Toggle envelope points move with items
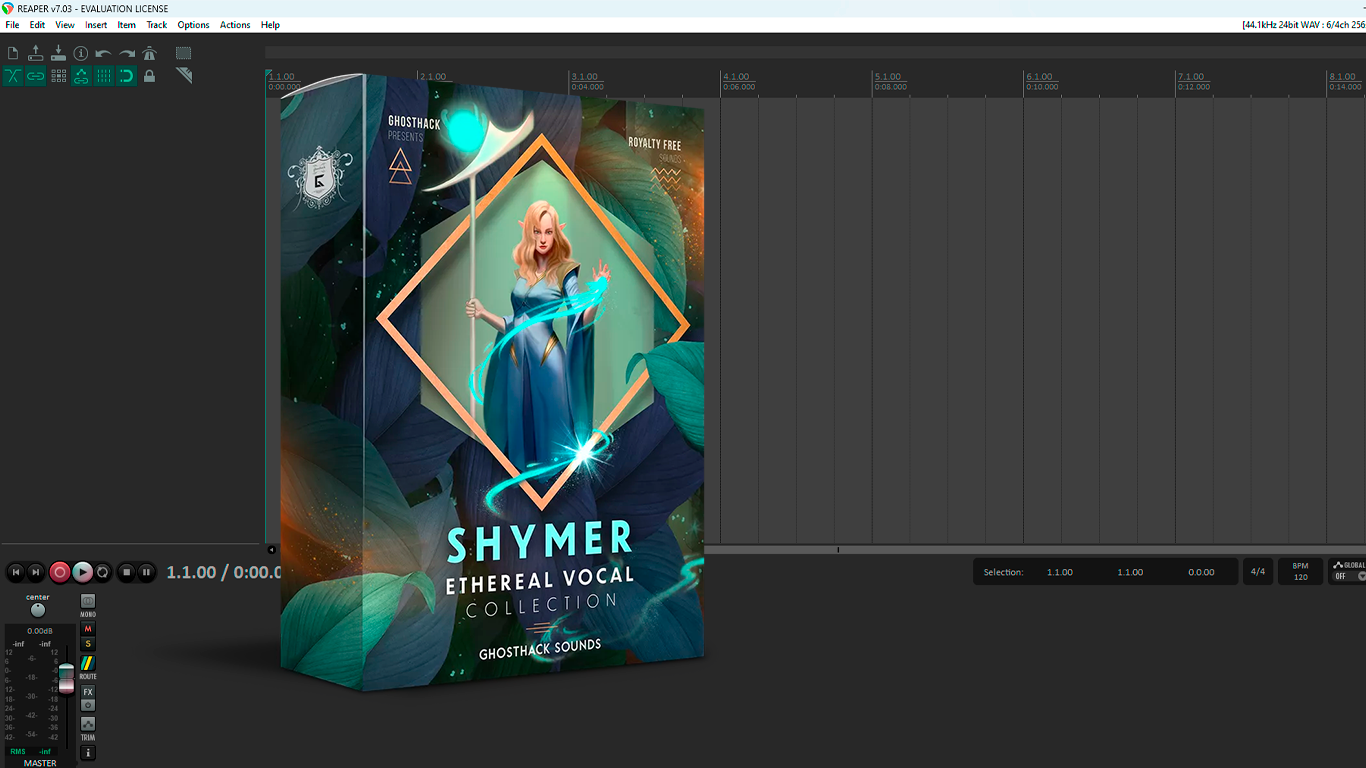The width and height of the screenshot is (1366, 768). (x=81, y=76)
